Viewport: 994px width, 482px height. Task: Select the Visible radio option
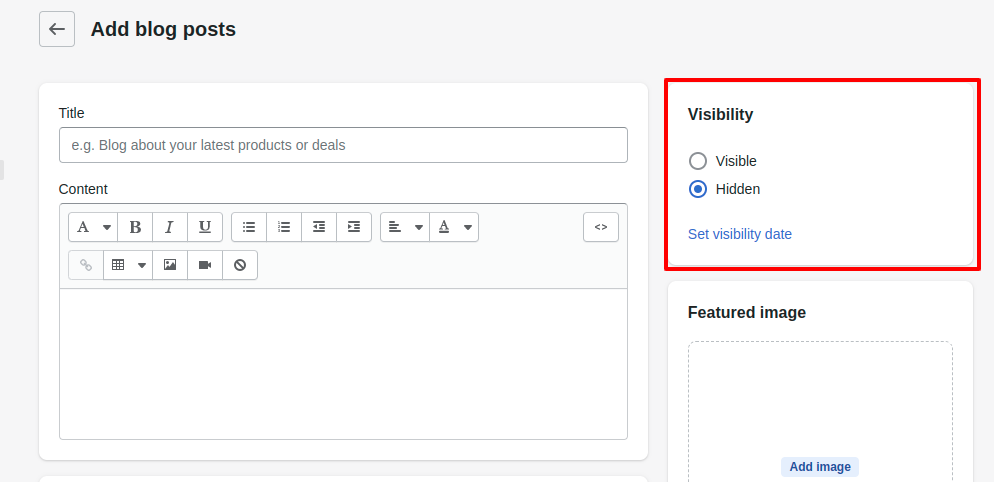(698, 161)
